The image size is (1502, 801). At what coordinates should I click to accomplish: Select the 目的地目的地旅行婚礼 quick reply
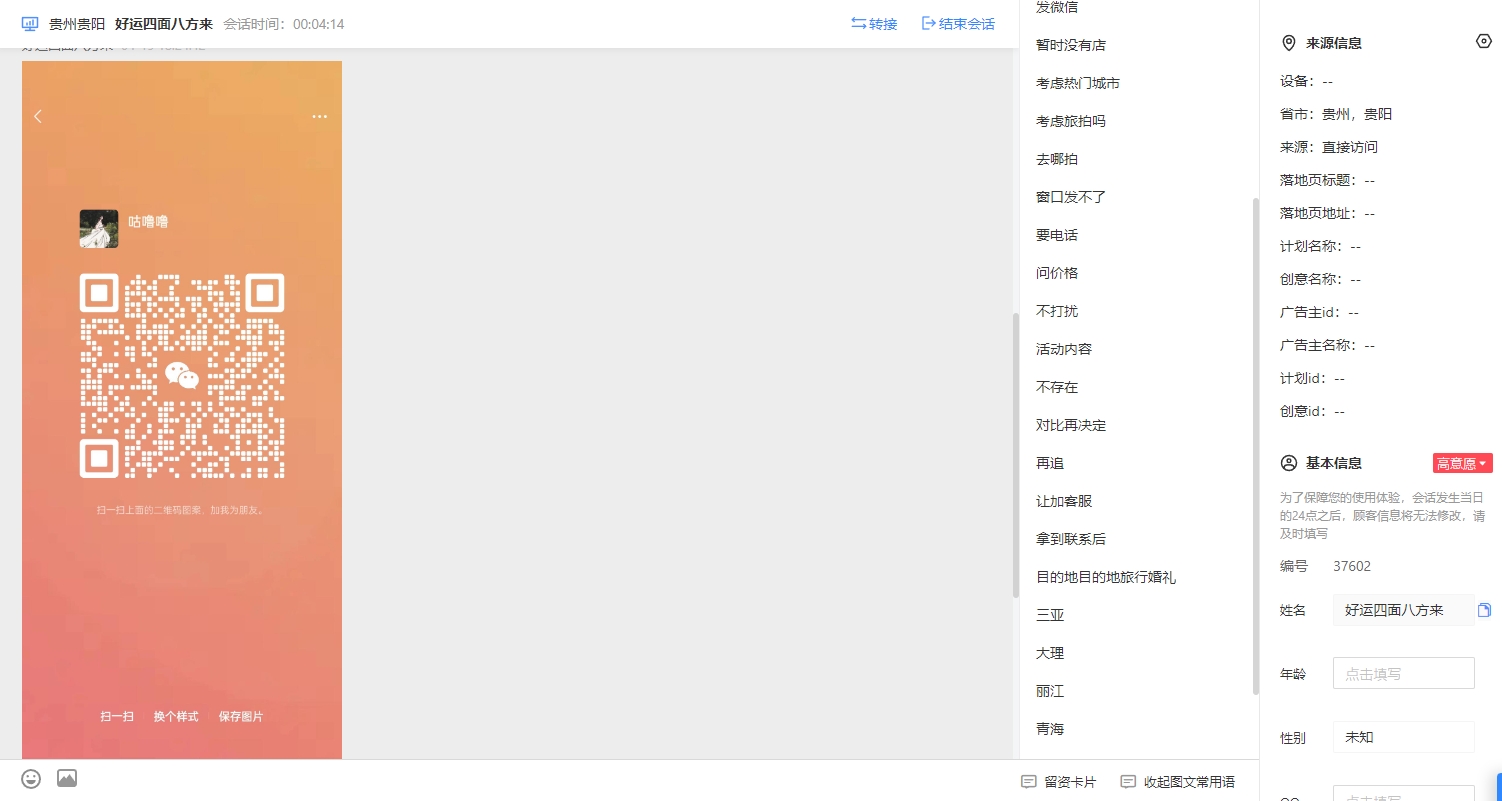pos(1106,577)
